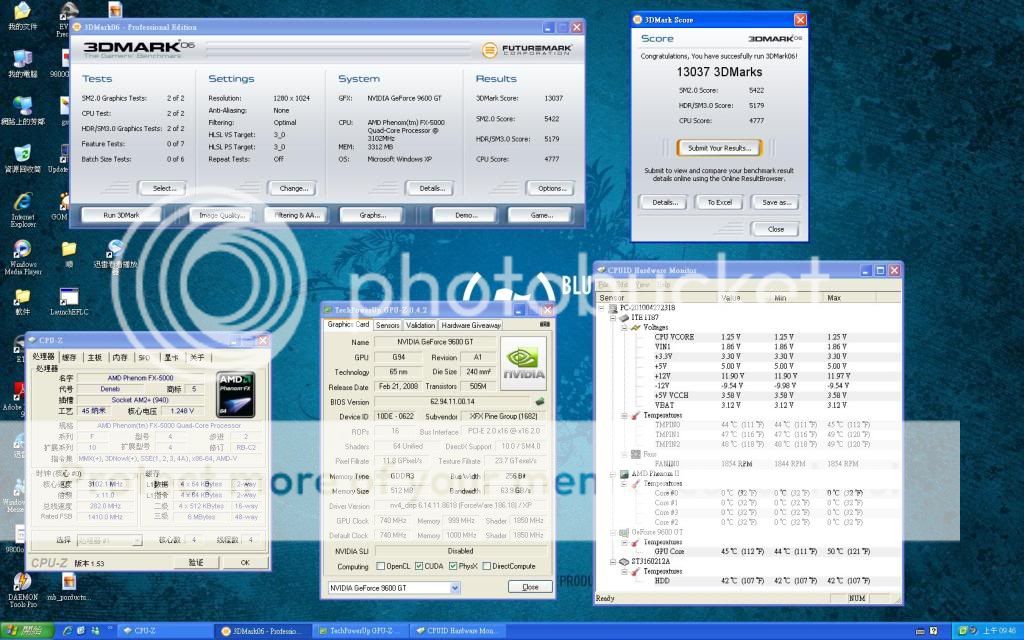Open the 網路上的芳鄰 network icon
Screen dimensions: 1024x640
tap(22, 111)
